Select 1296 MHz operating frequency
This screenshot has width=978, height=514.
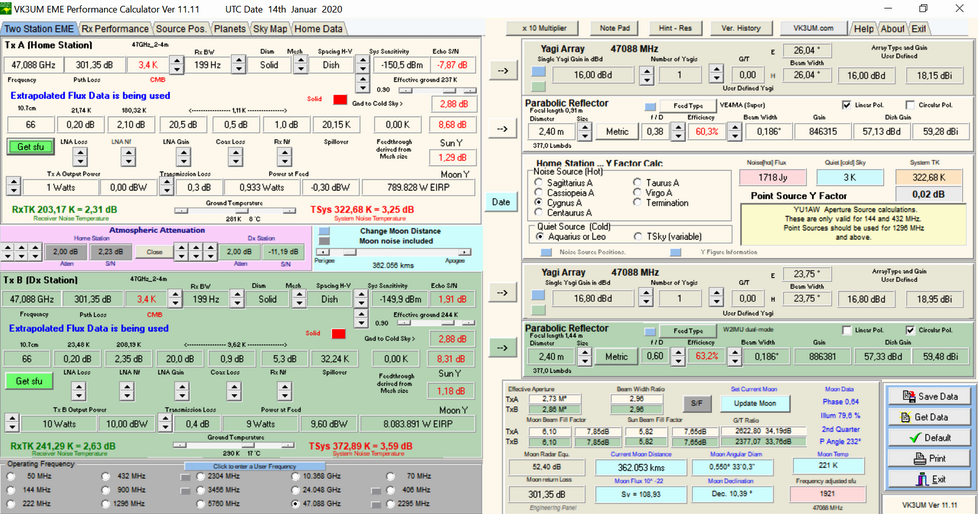tap(105, 503)
